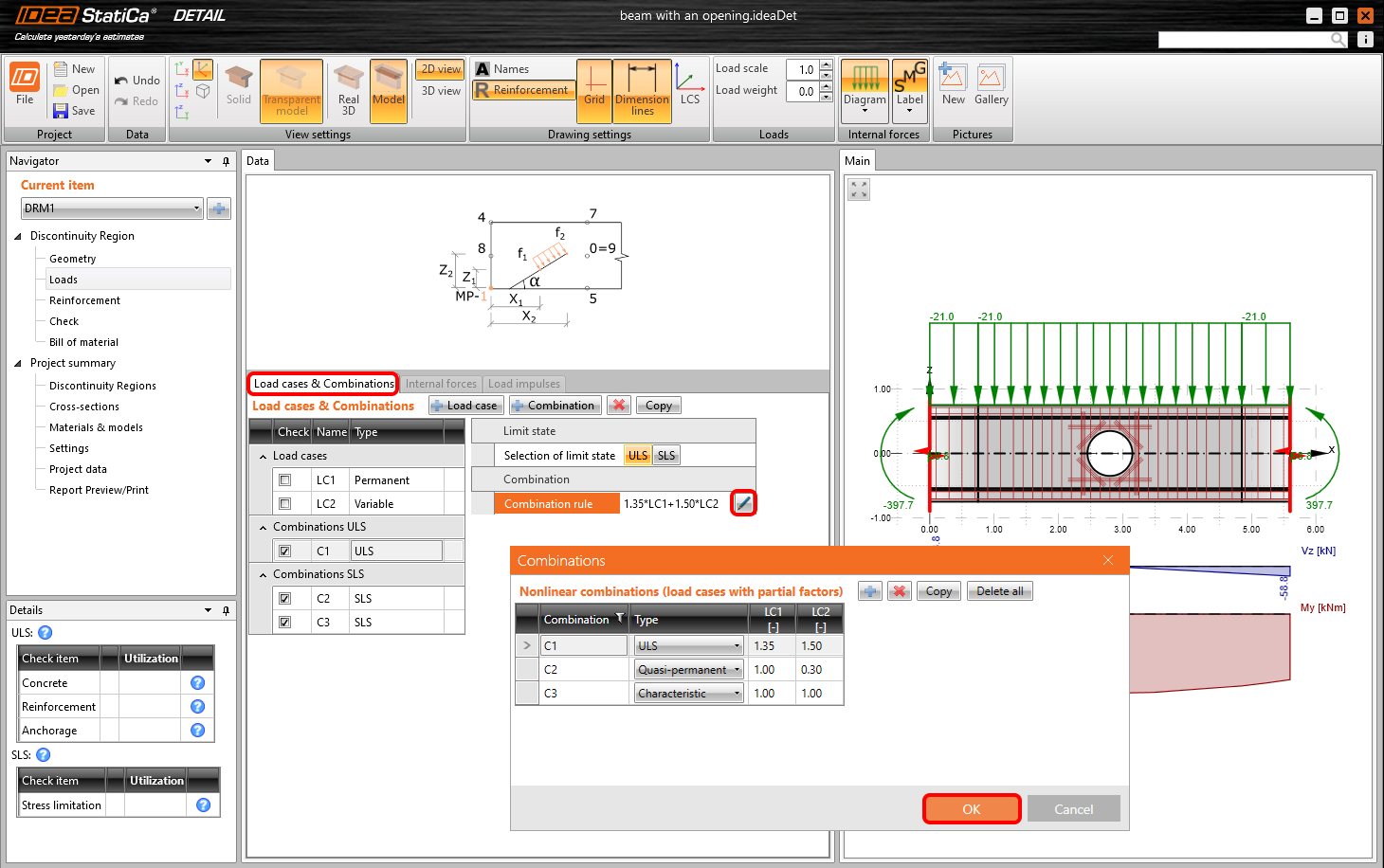Open the Load impulses tab
1384x868 pixels.
524,383
